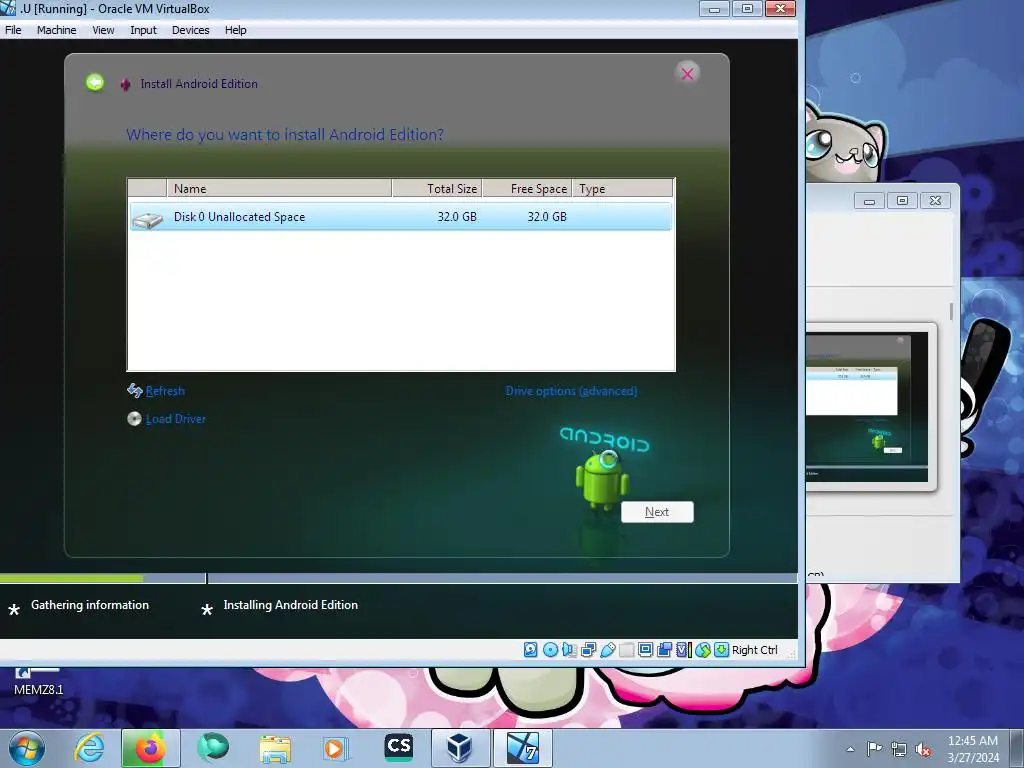Screen dimensions: 1024x768
Task: Open the CS taskbar application
Action: point(398,747)
